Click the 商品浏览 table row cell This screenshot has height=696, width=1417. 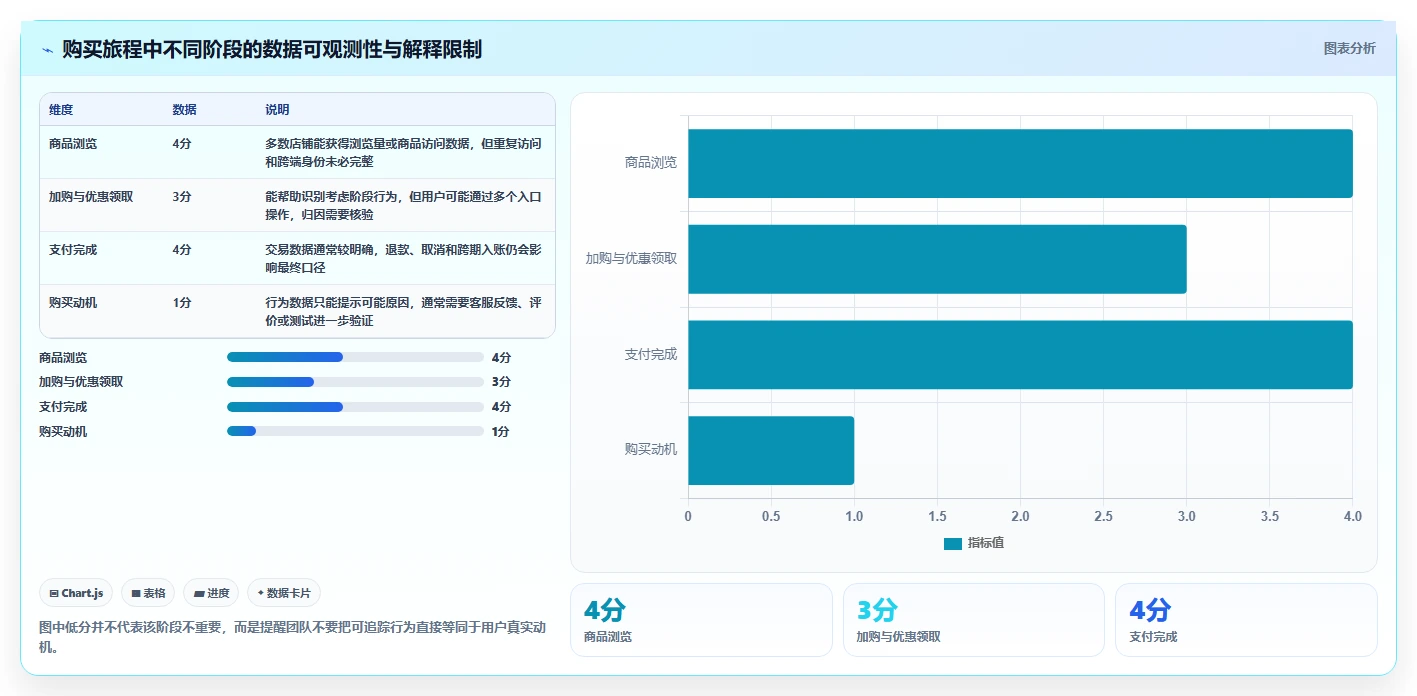(73, 143)
